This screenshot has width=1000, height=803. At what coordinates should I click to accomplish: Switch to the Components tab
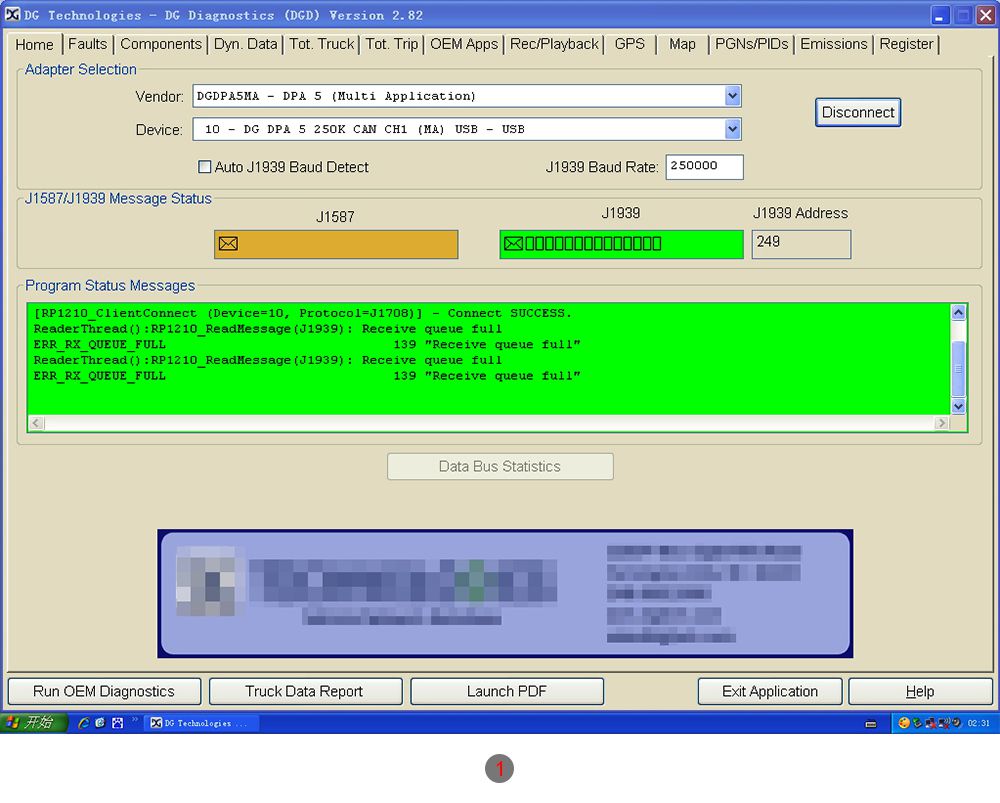coord(161,44)
